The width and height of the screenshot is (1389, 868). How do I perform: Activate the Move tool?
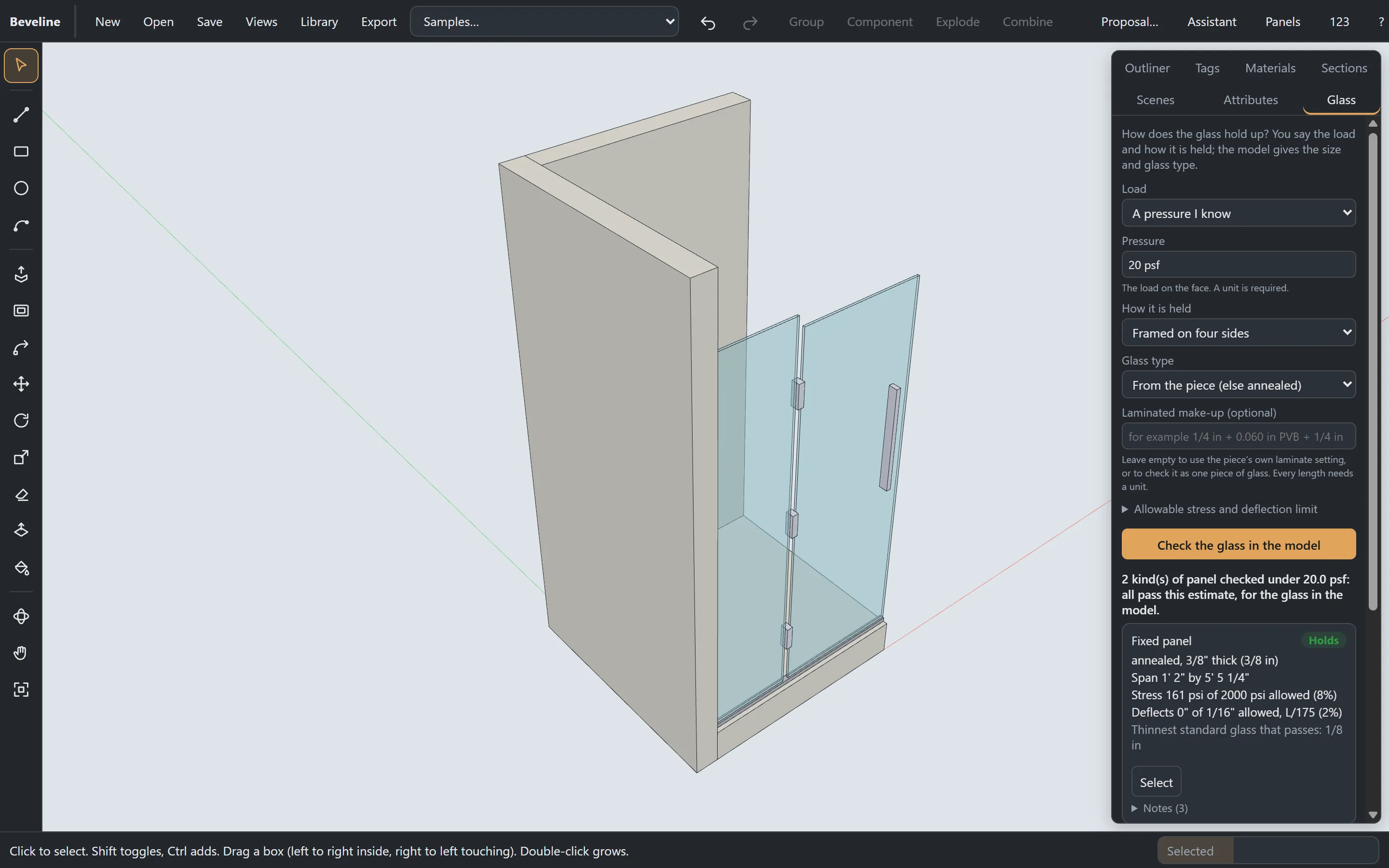click(x=21, y=384)
